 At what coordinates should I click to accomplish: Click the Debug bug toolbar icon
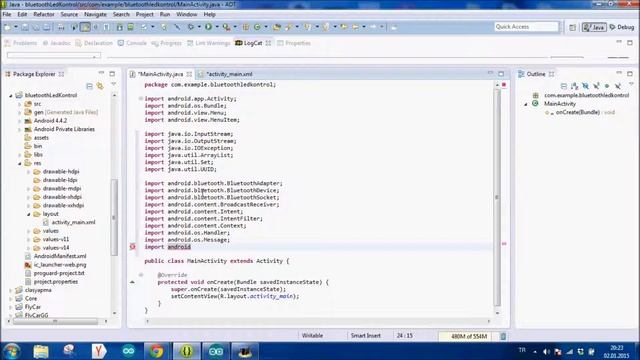click(191, 27)
